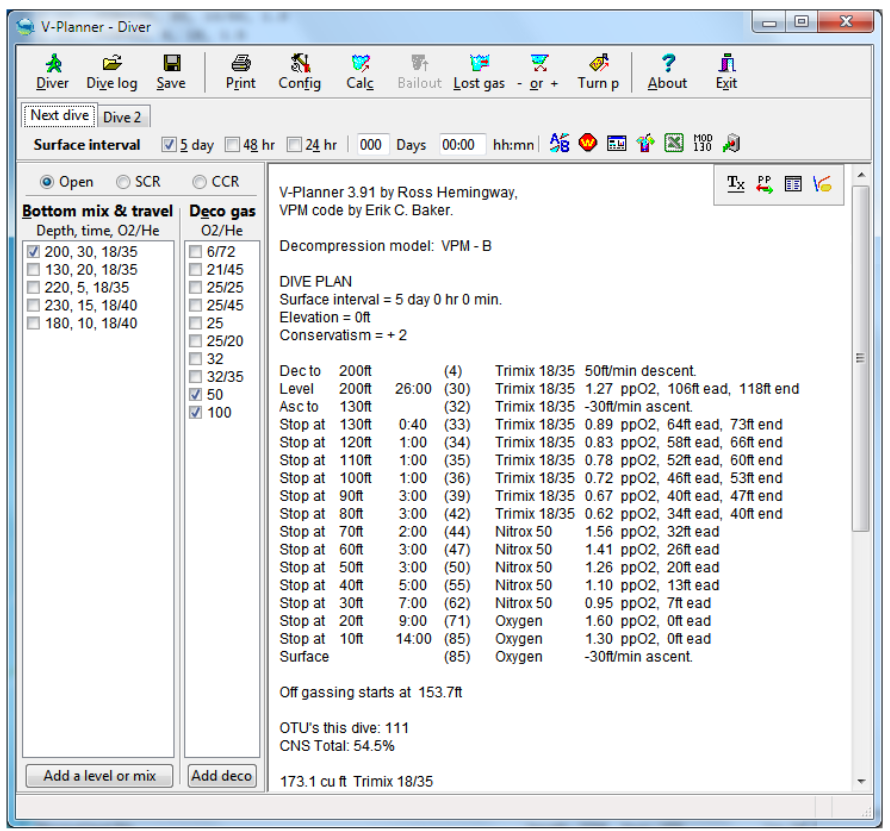Open the Dive log
Viewport: 890px width, 831px height.
pos(112,71)
